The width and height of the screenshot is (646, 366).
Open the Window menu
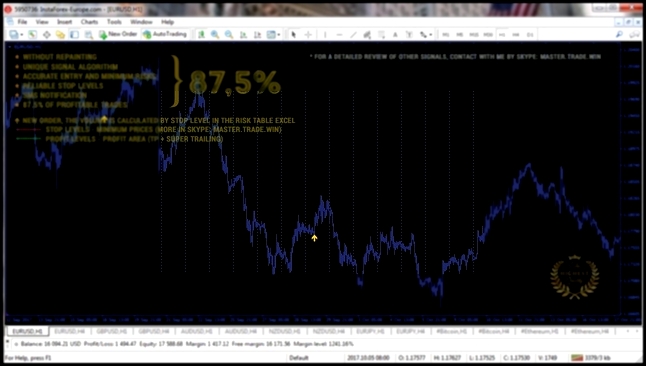coord(141,22)
